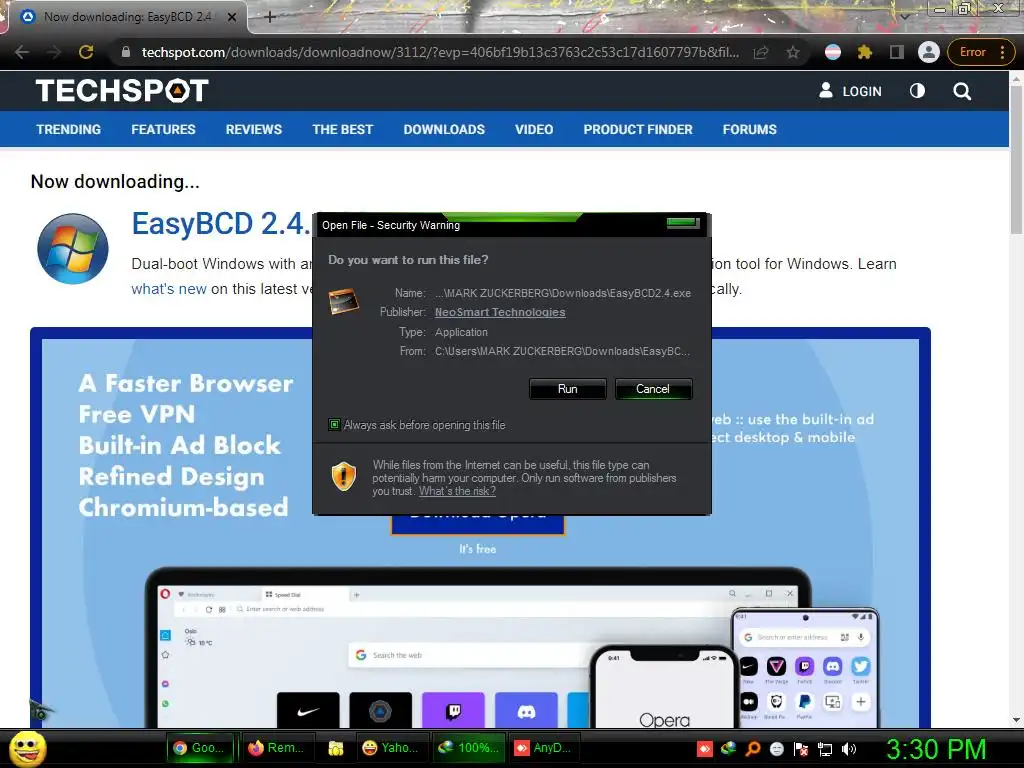Open the Chrome profile avatar
This screenshot has width=1024, height=768.
click(x=929, y=52)
